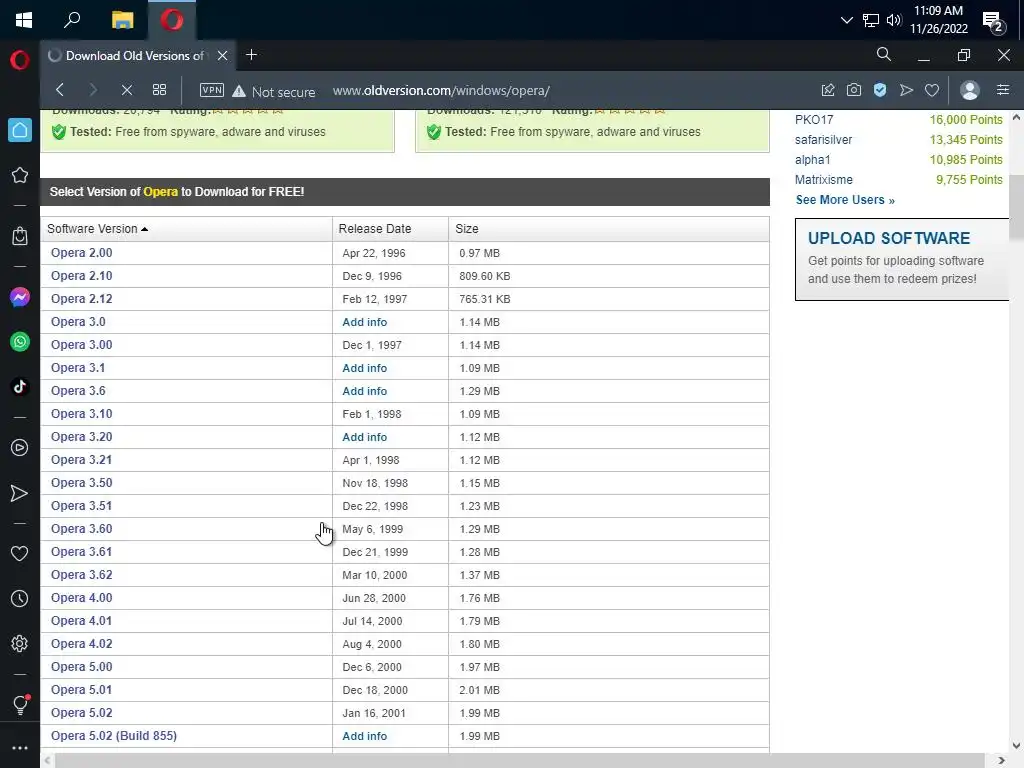Click Add info for Opera 5.02 Build 855
1024x768 pixels.
click(364, 736)
